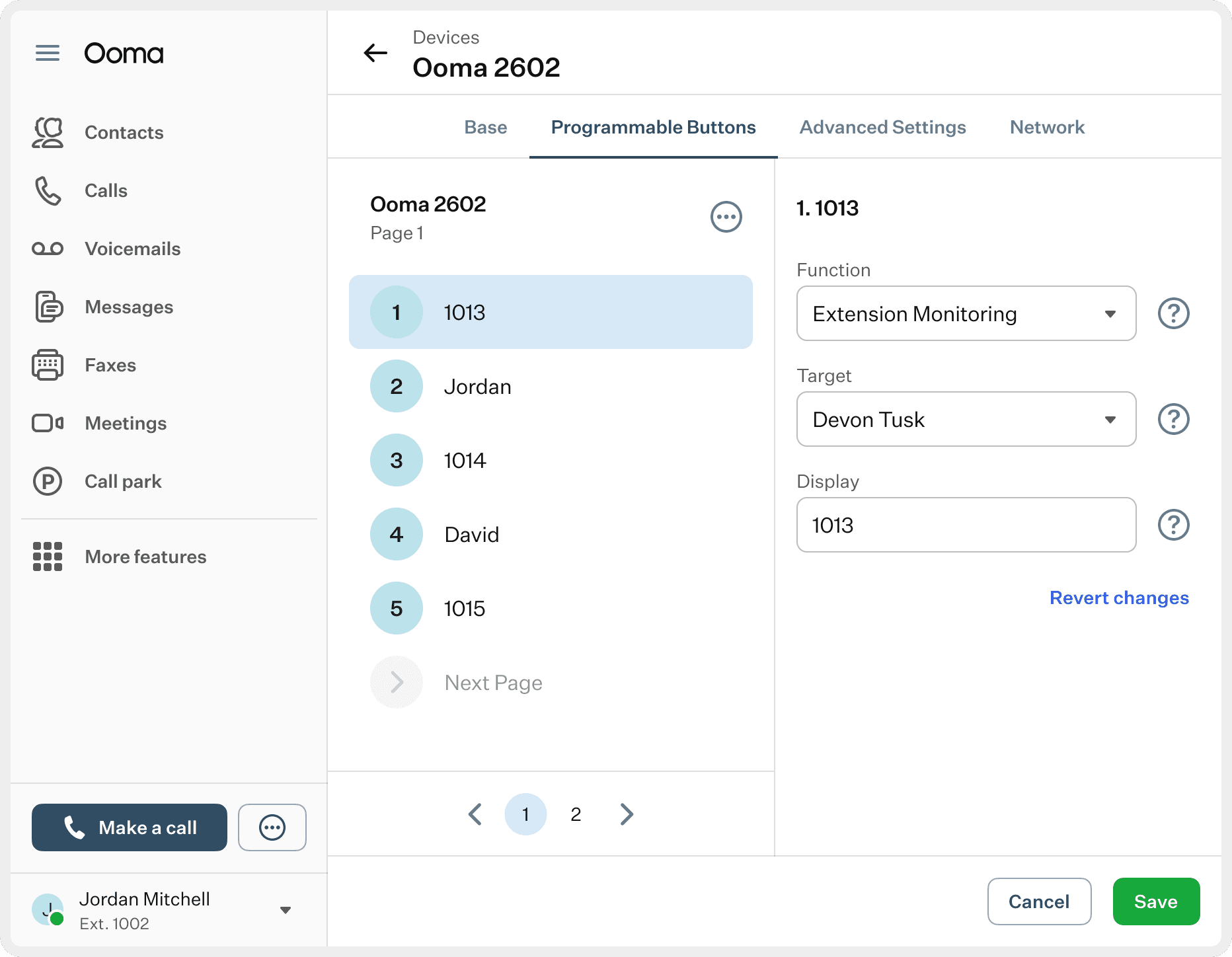Click the green Save button

pos(1156,901)
